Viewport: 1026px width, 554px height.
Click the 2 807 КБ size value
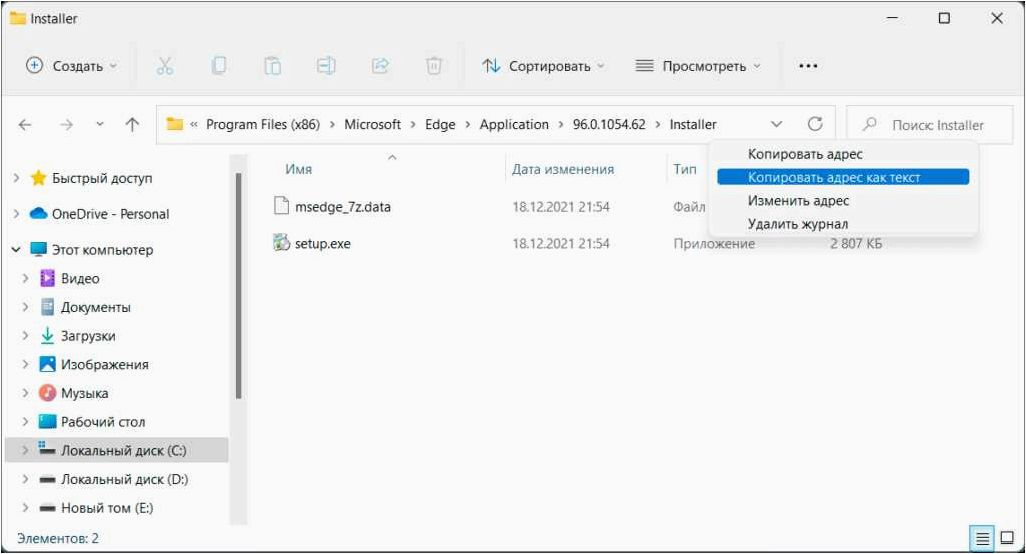pos(856,243)
